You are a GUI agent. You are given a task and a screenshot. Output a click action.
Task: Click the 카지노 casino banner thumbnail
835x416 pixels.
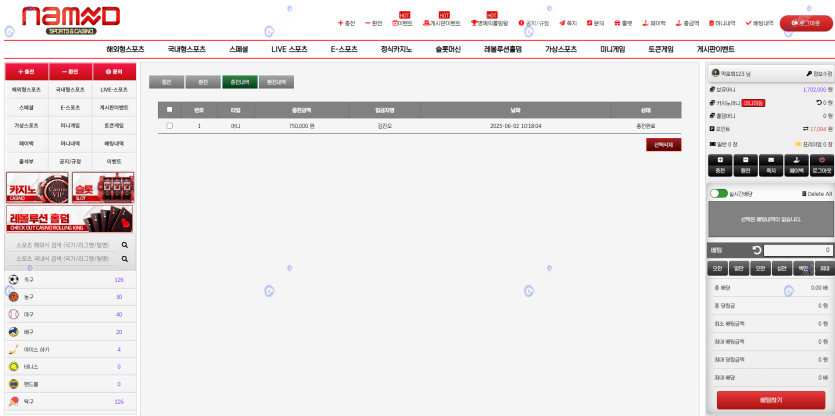click(37, 187)
